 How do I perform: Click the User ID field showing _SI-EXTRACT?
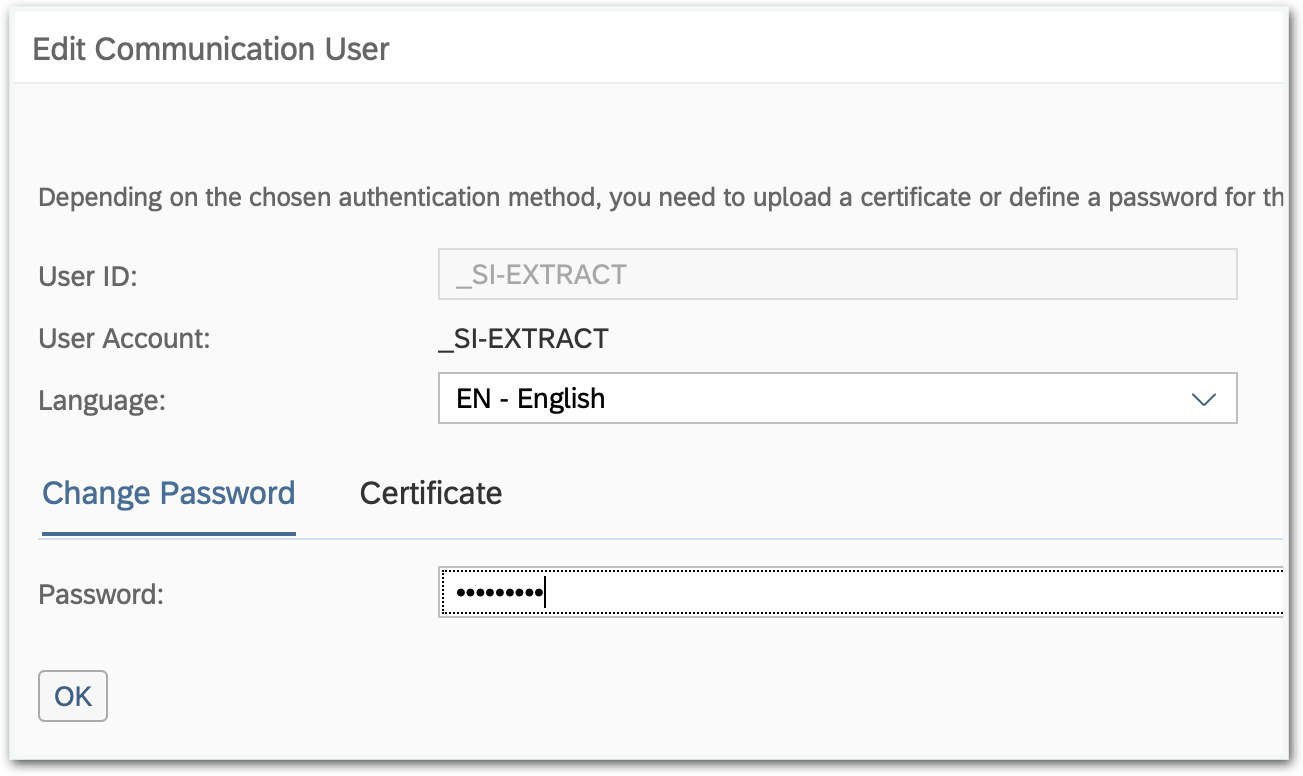click(x=838, y=273)
